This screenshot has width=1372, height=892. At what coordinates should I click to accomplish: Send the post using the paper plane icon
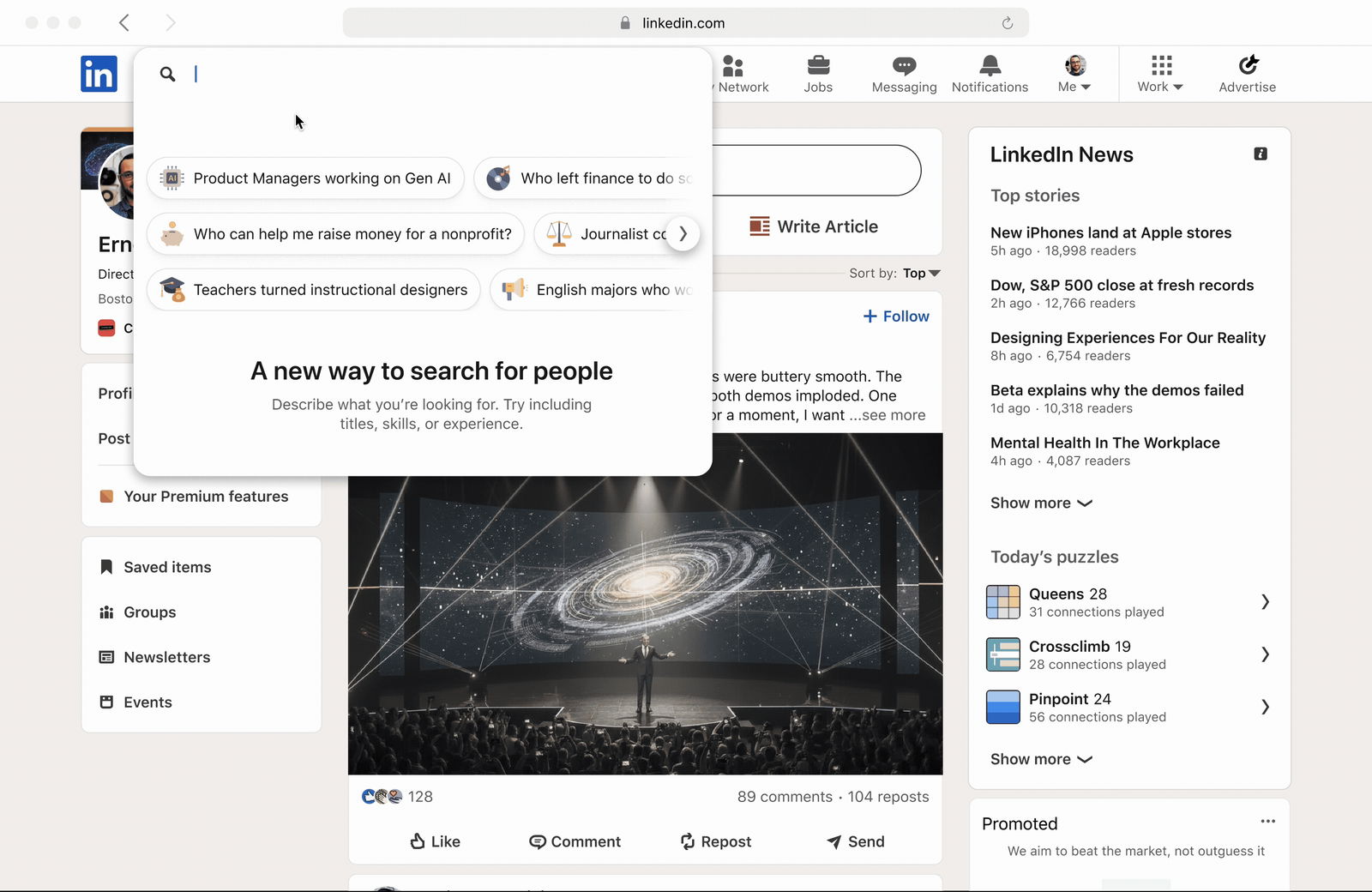(x=855, y=841)
